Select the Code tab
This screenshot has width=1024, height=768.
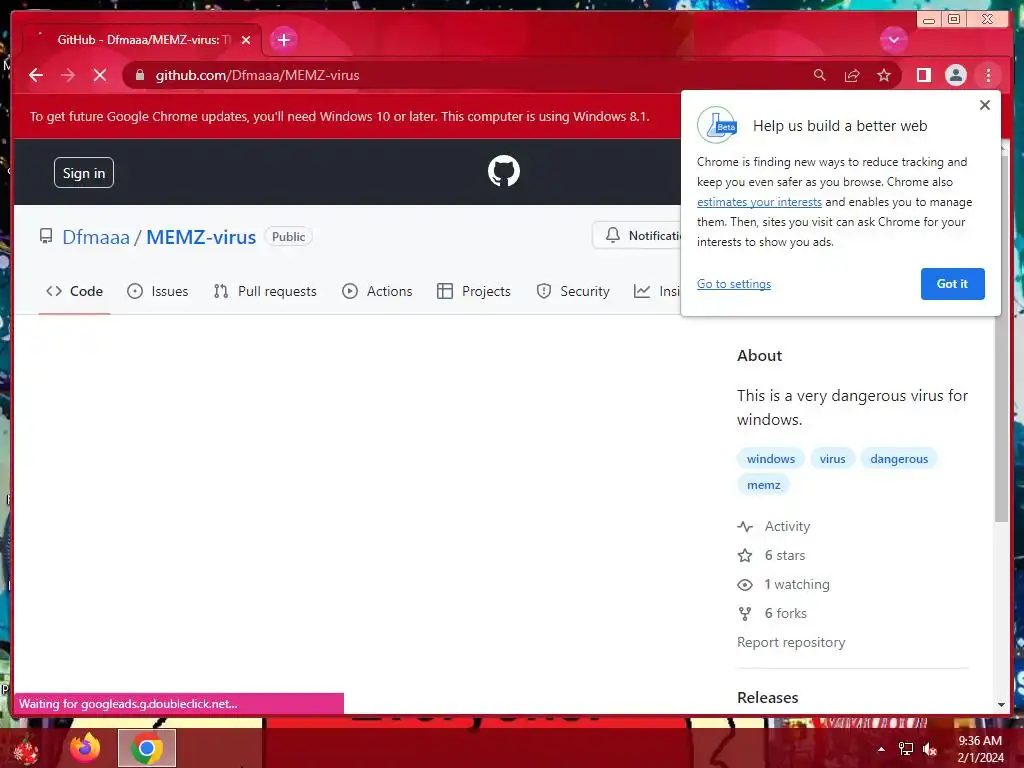pos(74,291)
